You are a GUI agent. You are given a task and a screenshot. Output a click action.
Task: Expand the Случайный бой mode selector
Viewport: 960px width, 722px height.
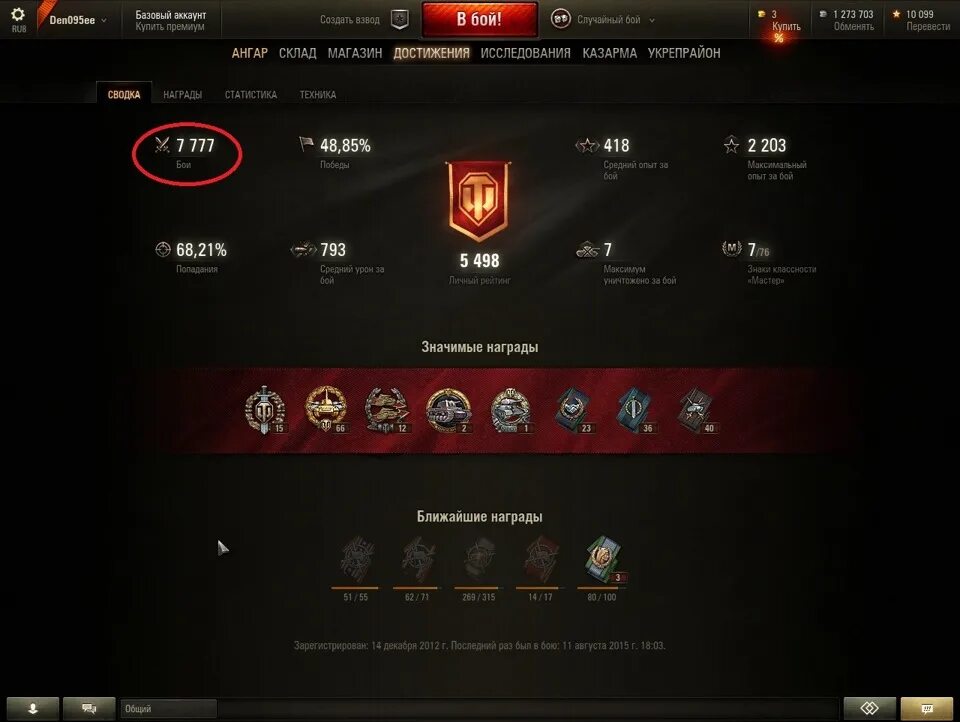click(603, 20)
